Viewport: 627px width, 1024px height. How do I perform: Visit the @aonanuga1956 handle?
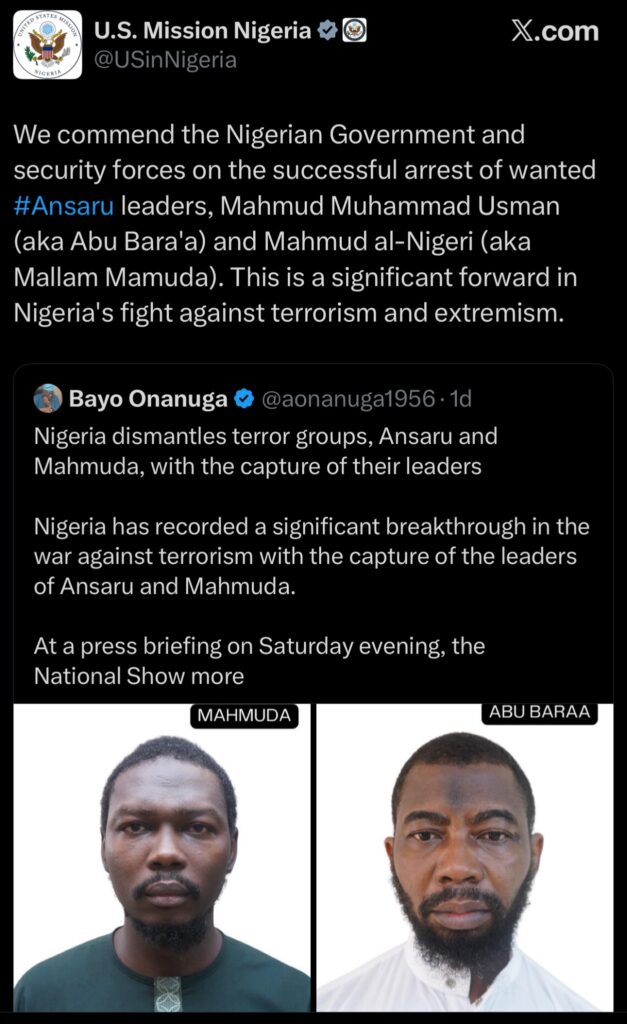[347, 400]
